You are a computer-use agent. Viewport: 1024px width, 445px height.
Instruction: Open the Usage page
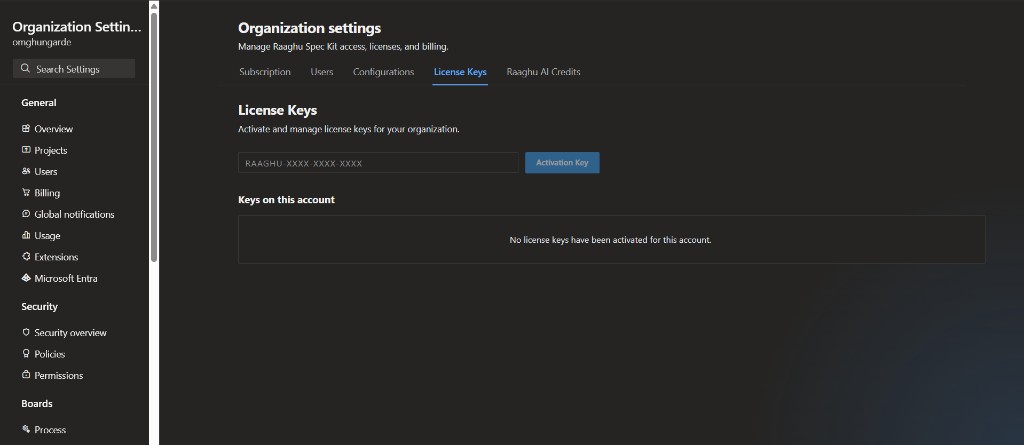point(47,235)
